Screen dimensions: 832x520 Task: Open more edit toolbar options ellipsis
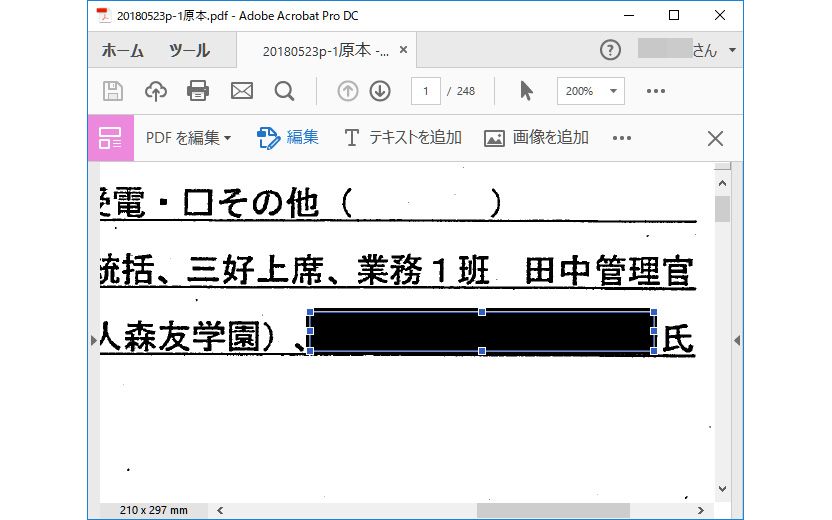(622, 138)
